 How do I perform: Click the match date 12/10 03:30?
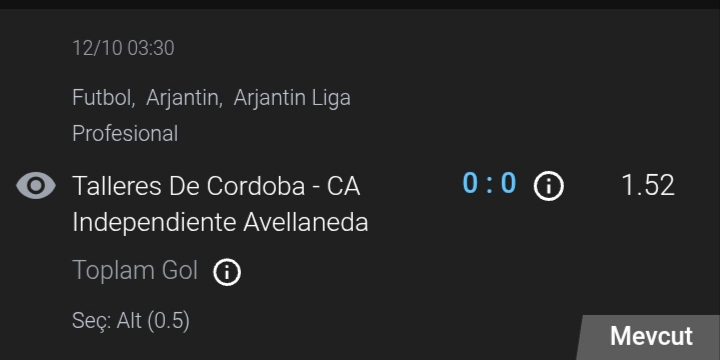click(x=124, y=48)
